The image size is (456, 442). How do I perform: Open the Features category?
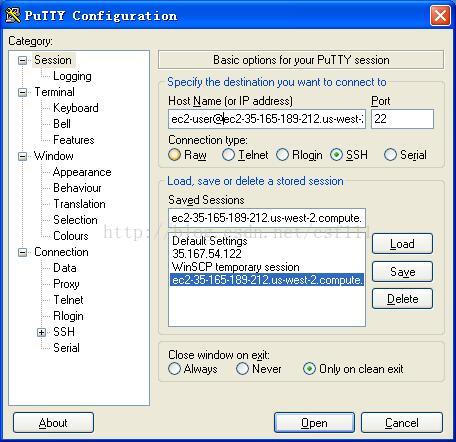74,140
